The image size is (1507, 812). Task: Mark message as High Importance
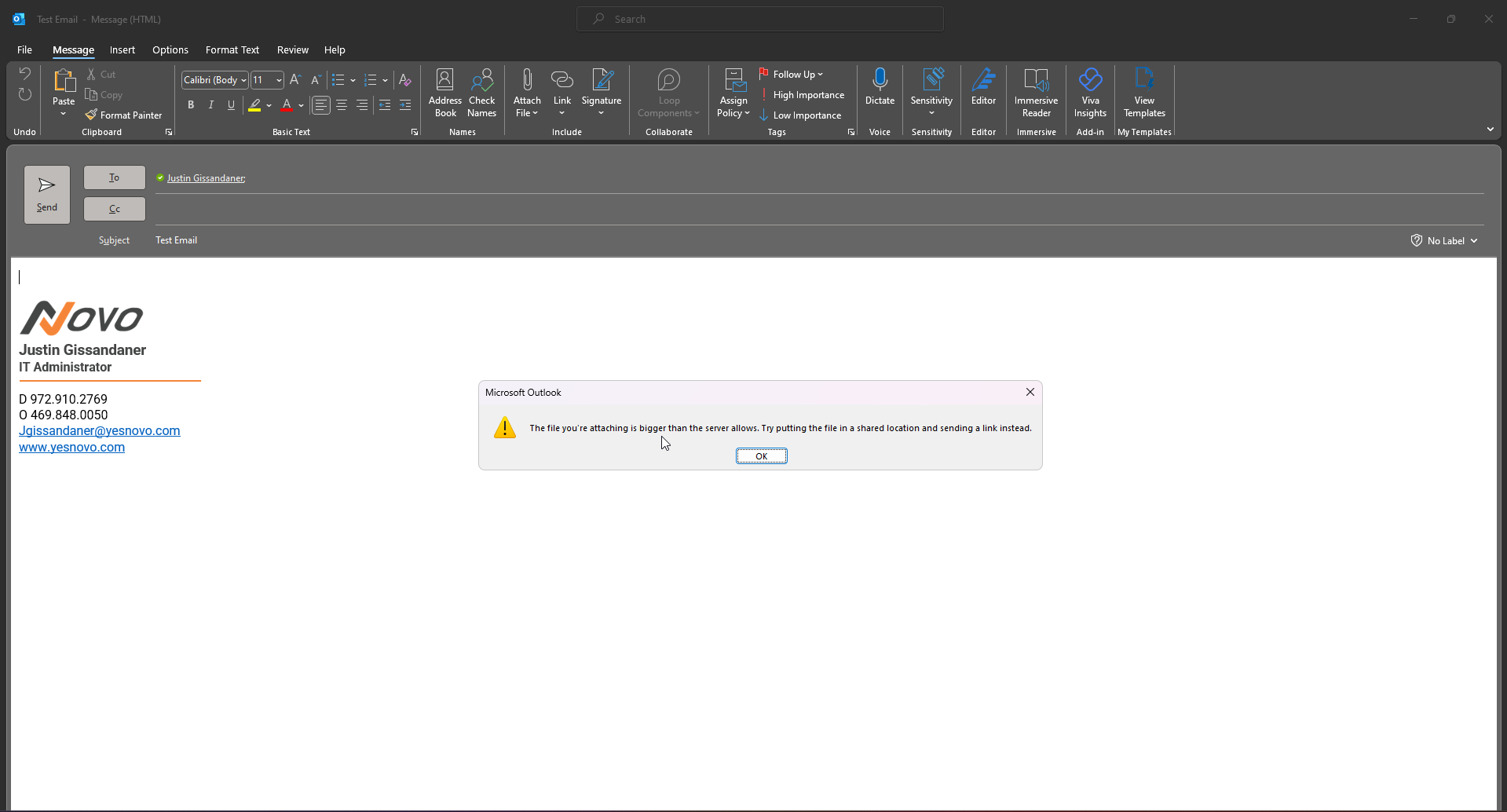pyautogui.click(x=802, y=95)
